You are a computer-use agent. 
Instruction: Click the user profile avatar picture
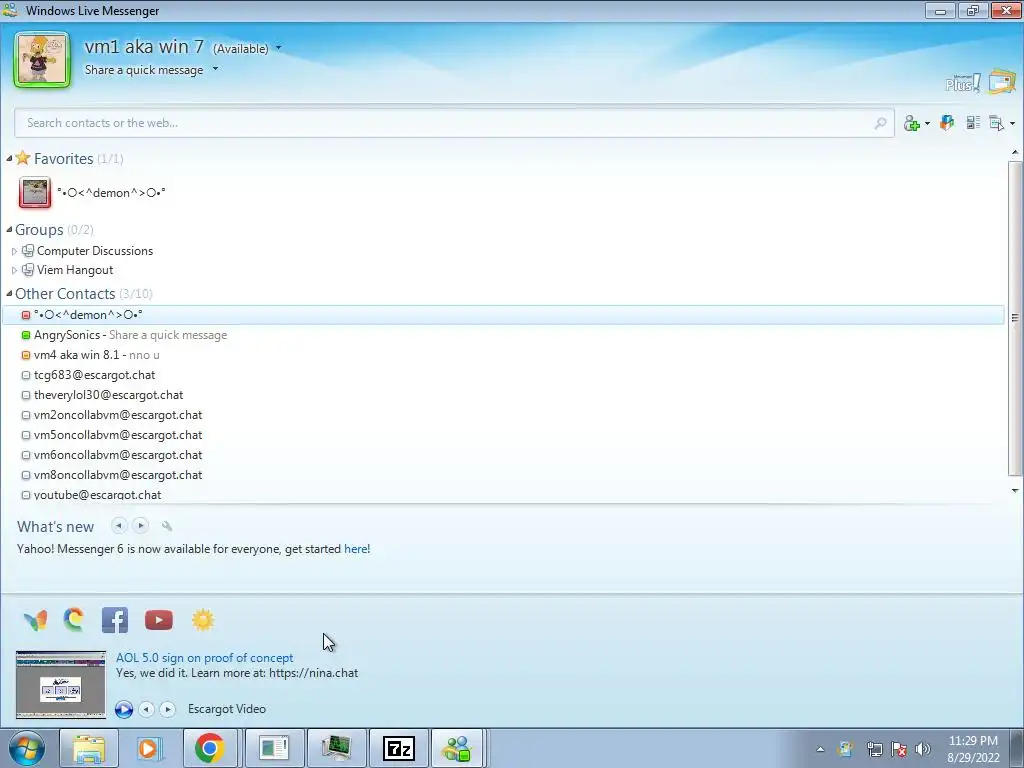[x=42, y=59]
